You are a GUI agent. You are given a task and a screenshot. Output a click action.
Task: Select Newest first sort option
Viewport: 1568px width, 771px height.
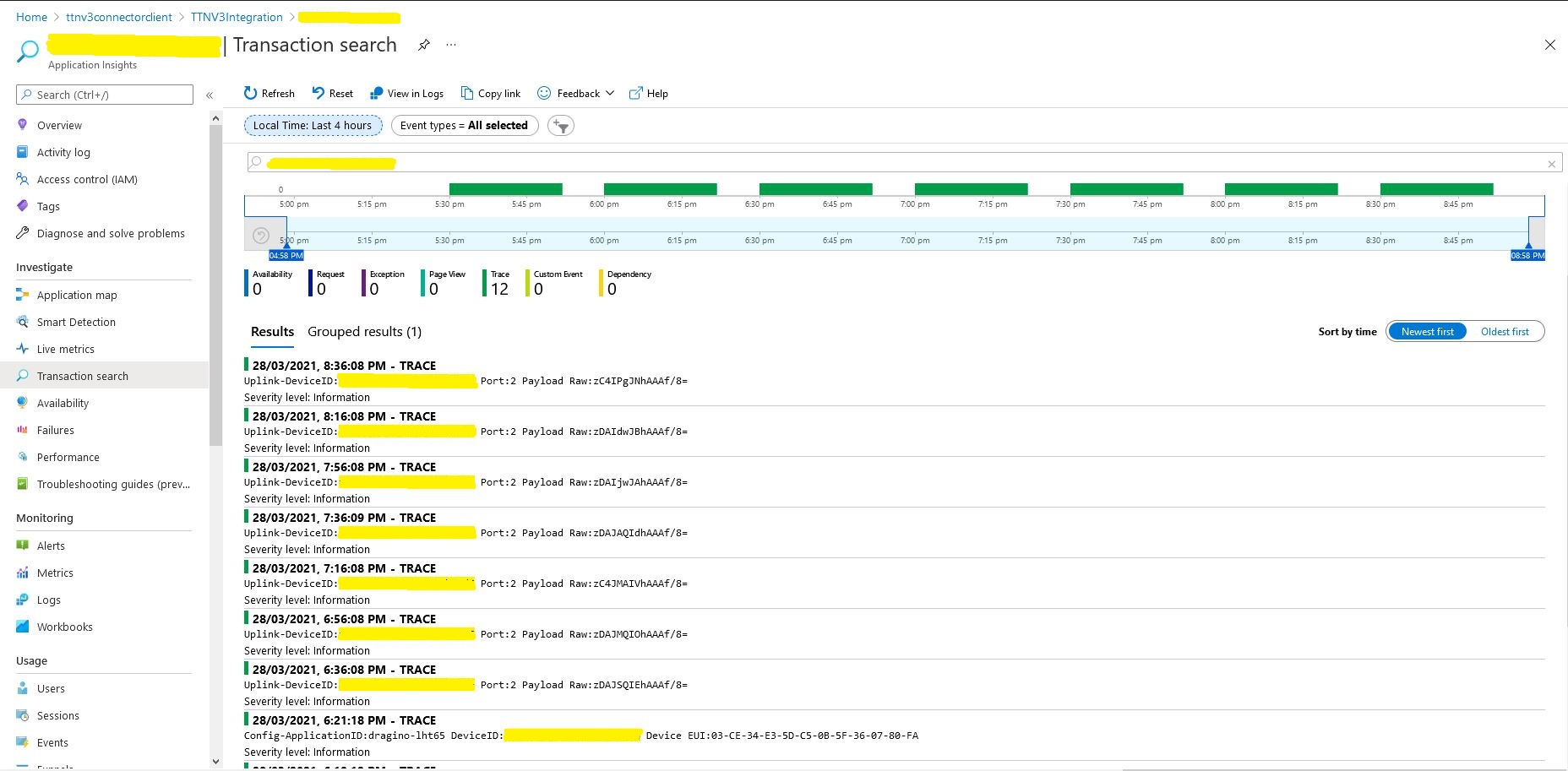coord(1427,332)
